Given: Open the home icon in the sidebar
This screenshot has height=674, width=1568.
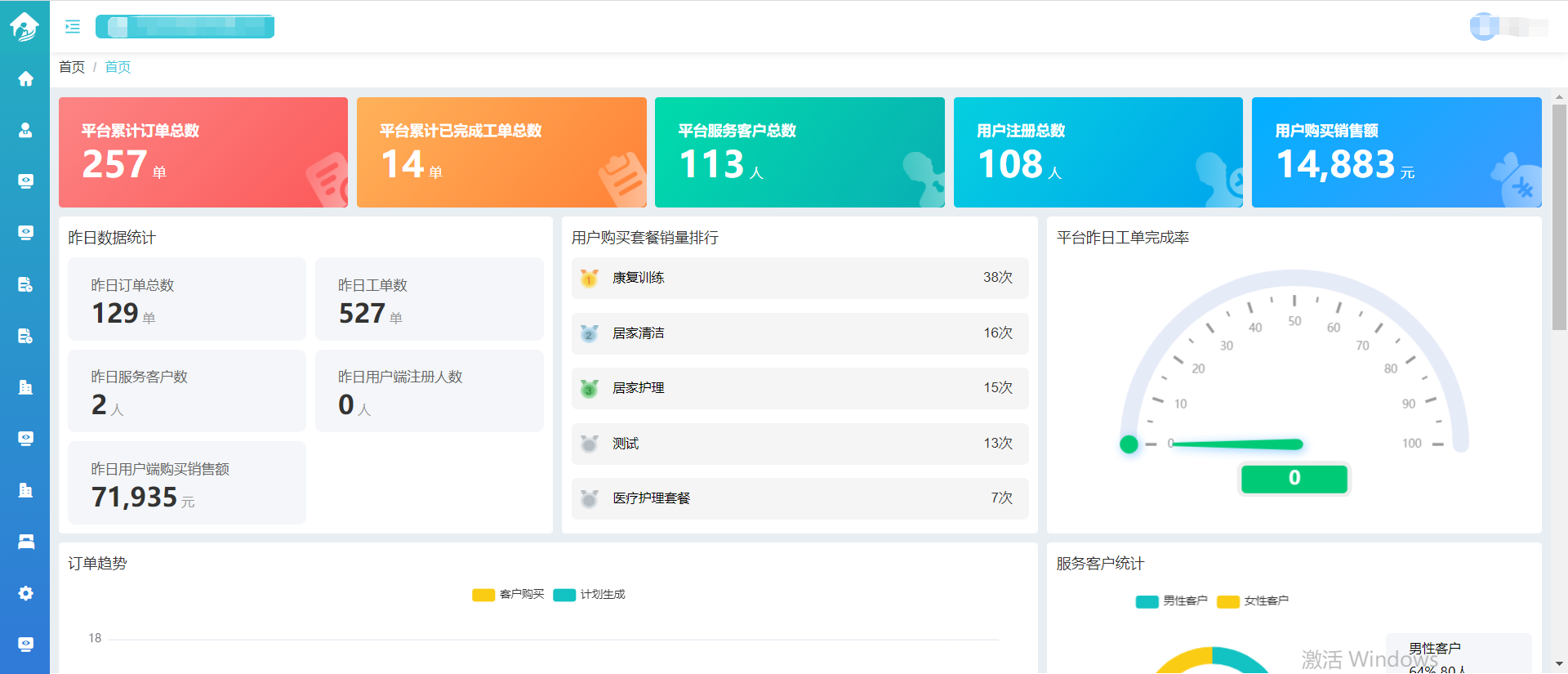Looking at the screenshot, I should (26, 78).
